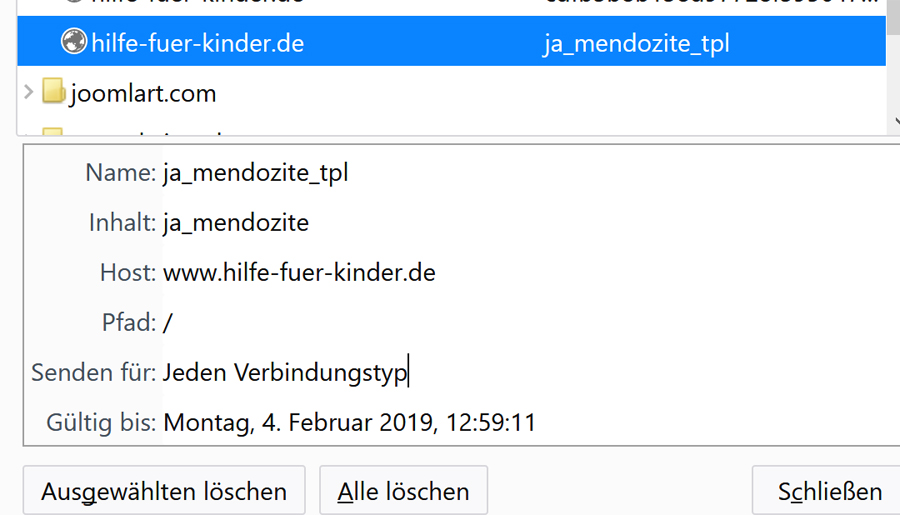Screen dimensions: 900x515
Task: Click the Senden für label
Action: [x=94, y=373]
